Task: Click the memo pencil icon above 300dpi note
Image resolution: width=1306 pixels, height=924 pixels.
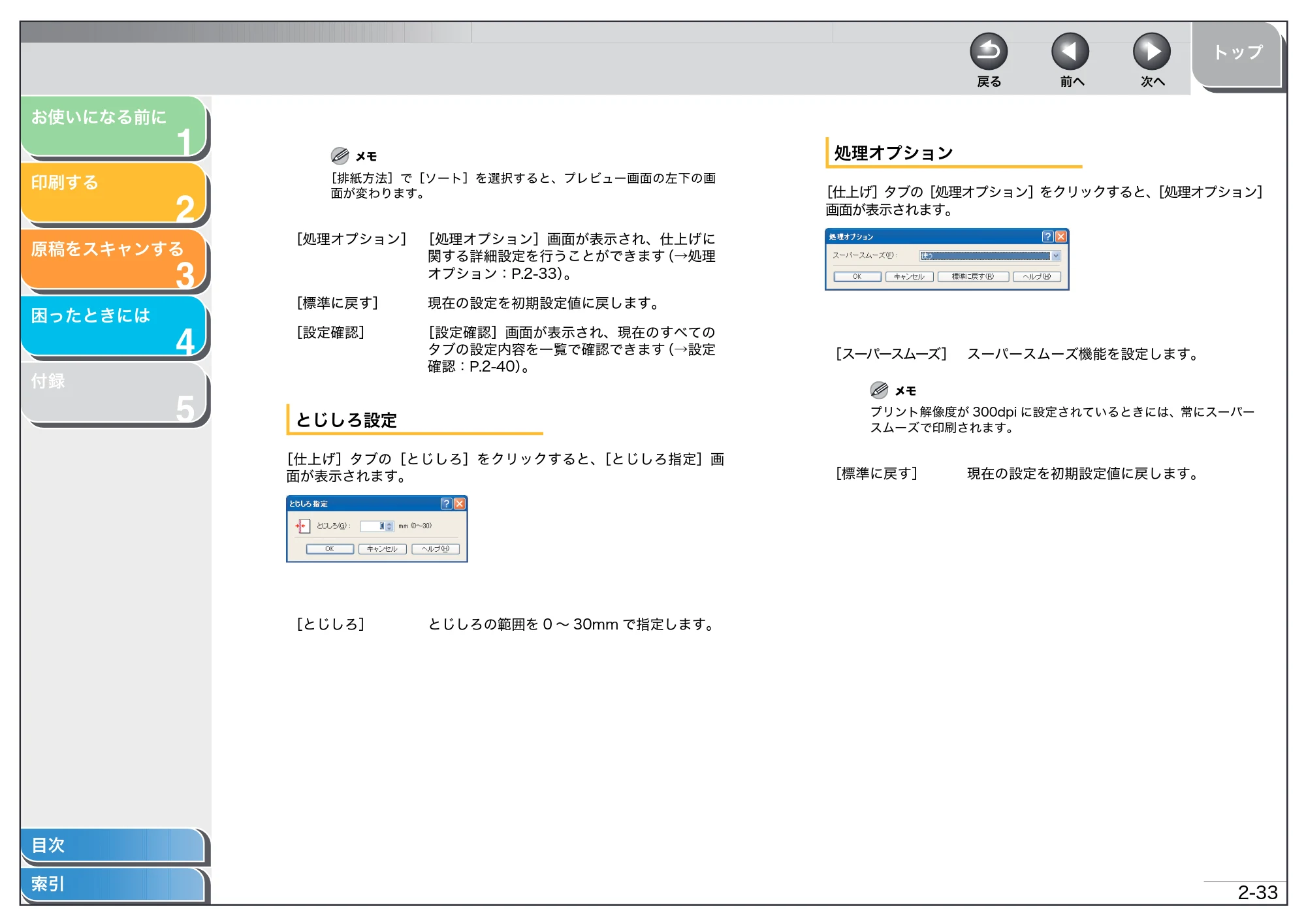Action: [x=879, y=390]
